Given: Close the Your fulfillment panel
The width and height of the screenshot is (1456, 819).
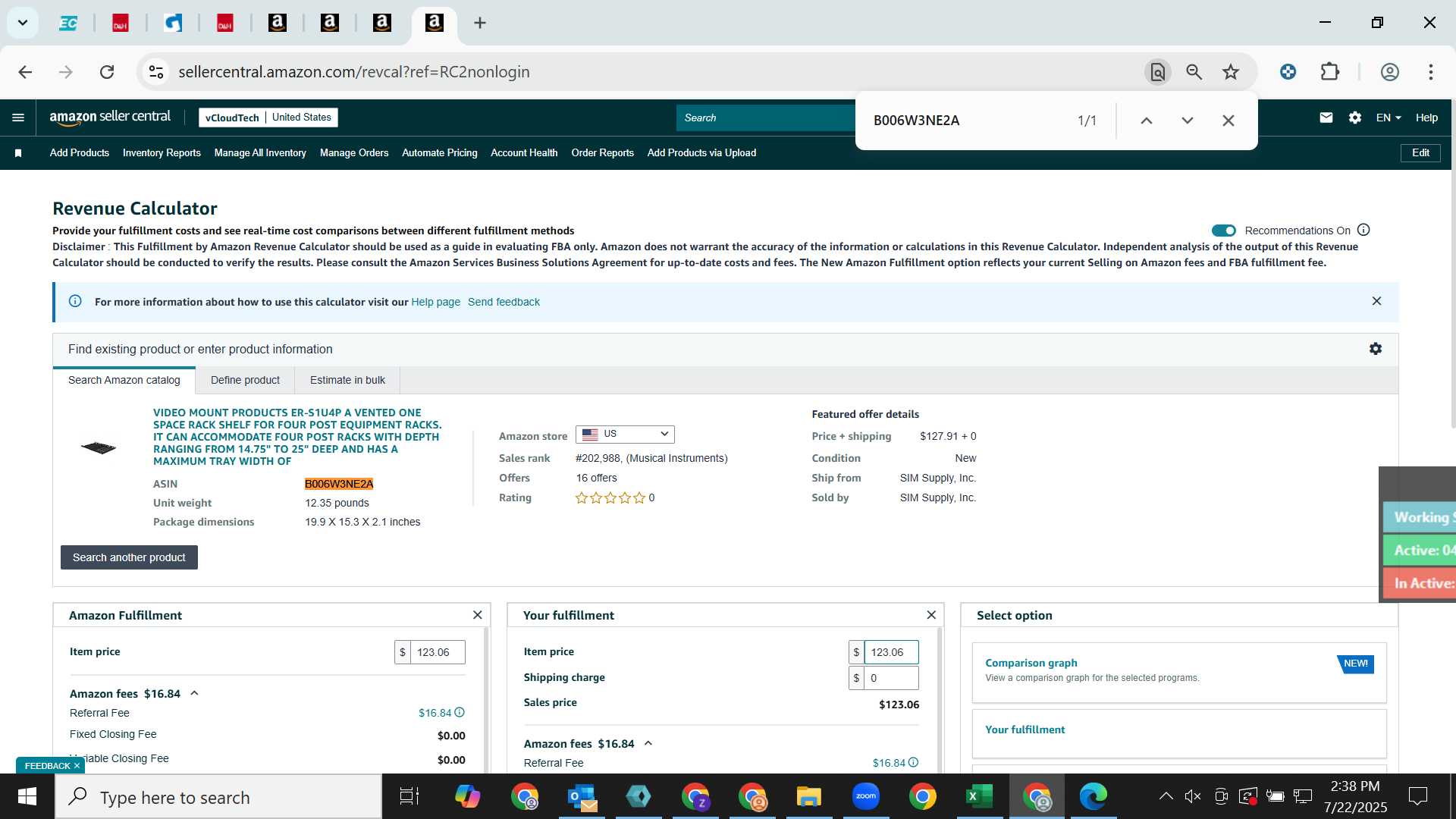Looking at the screenshot, I should pos(931,615).
